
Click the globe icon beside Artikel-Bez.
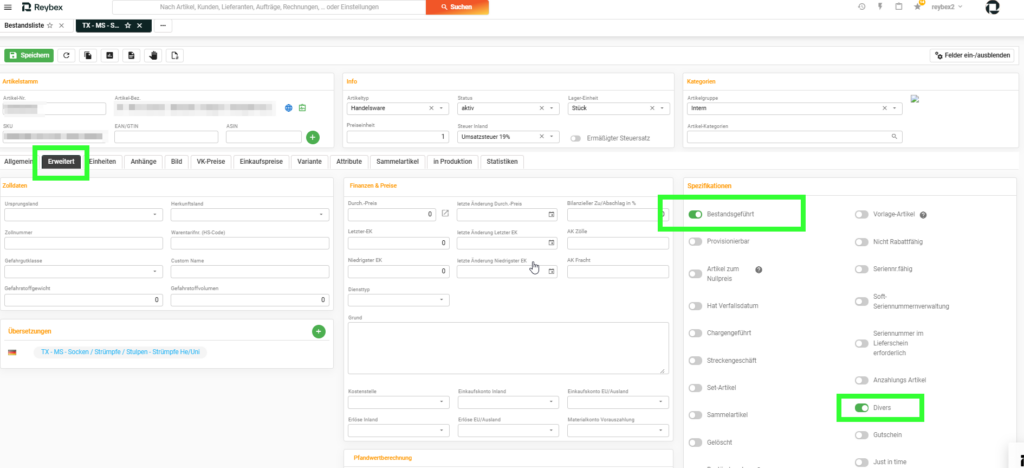coord(289,108)
